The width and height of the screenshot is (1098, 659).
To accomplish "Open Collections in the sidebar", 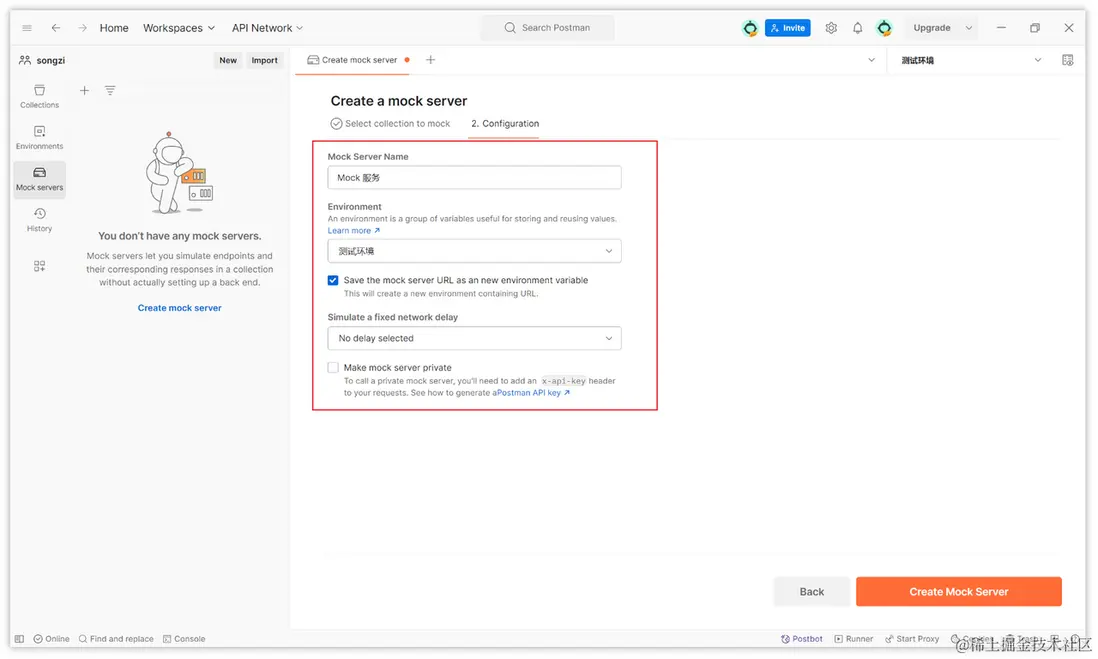I will [39, 97].
